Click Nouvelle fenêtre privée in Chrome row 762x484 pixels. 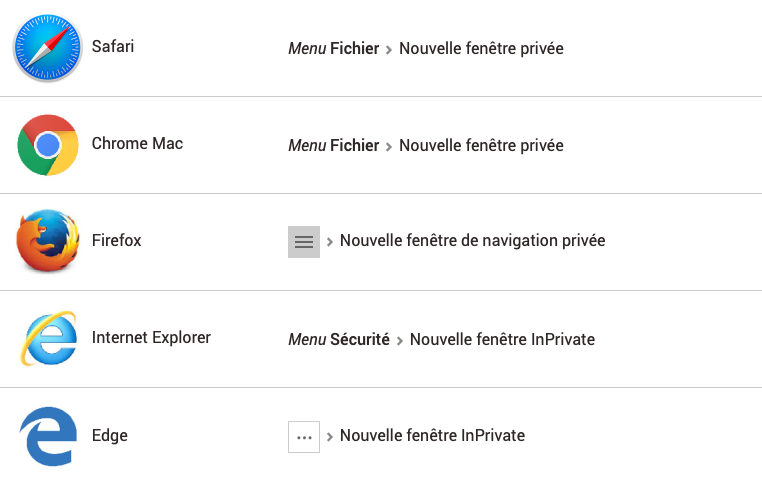coord(481,145)
